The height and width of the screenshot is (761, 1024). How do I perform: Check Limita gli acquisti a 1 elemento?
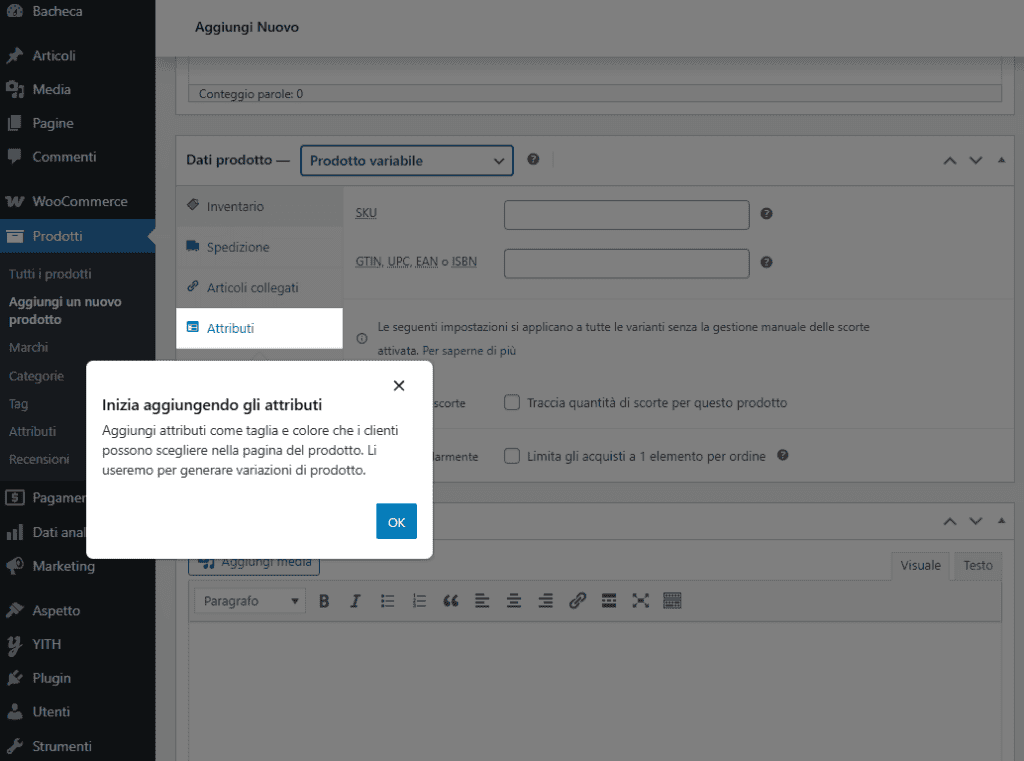pyautogui.click(x=512, y=456)
